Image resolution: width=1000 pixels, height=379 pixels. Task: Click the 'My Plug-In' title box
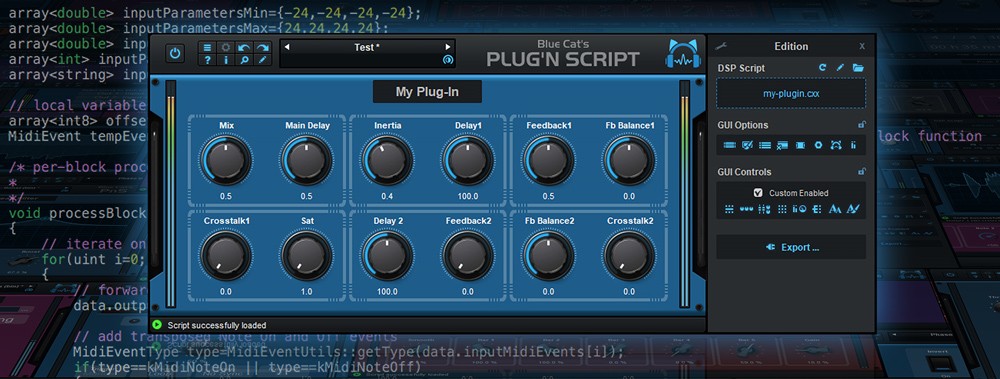point(427,92)
